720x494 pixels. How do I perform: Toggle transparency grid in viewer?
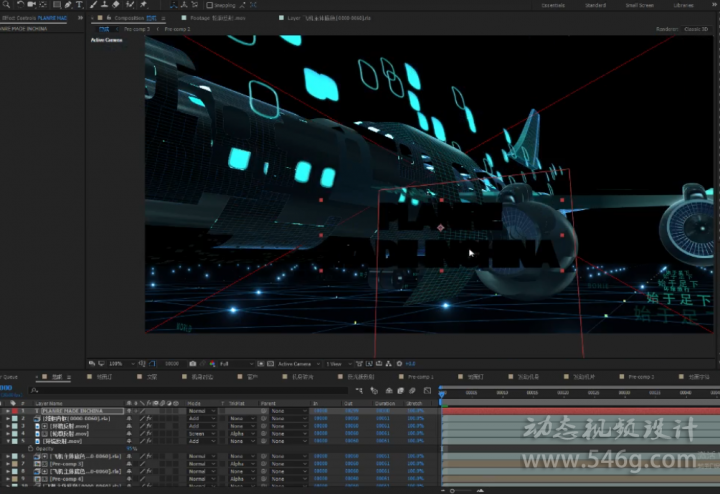coord(270,364)
